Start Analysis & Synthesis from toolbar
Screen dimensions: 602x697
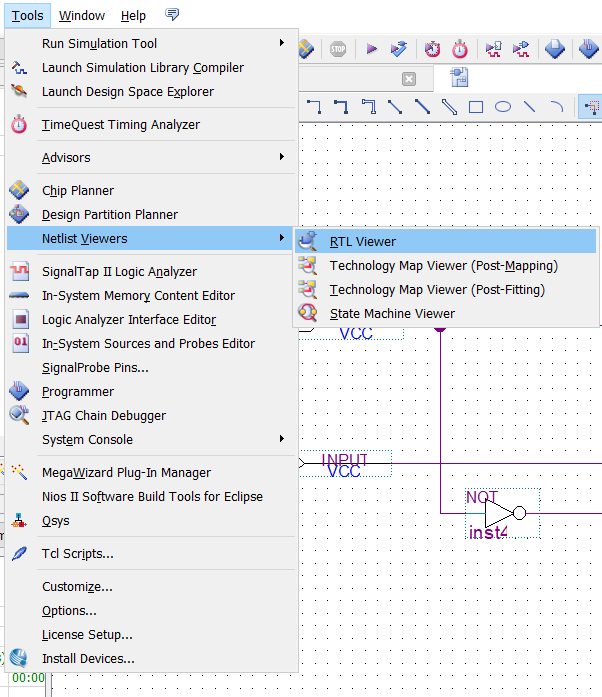399,48
